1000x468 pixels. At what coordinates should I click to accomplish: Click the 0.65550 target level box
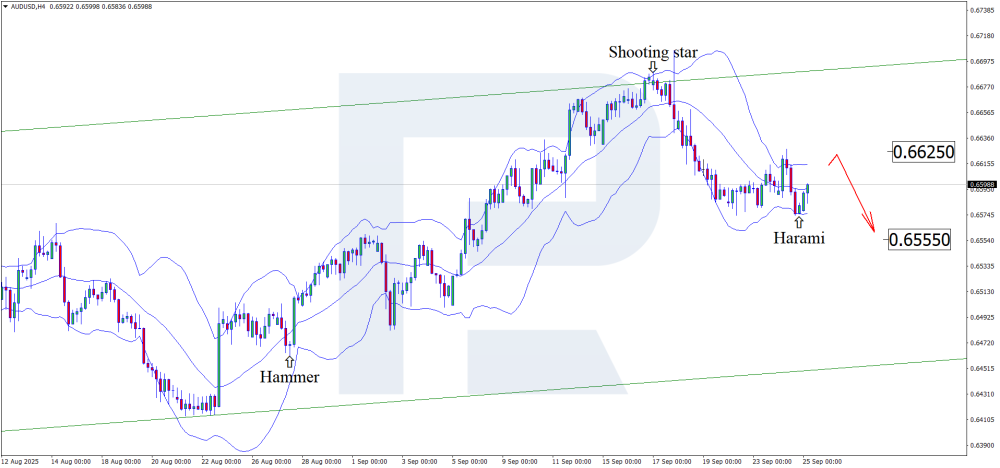coord(923,240)
